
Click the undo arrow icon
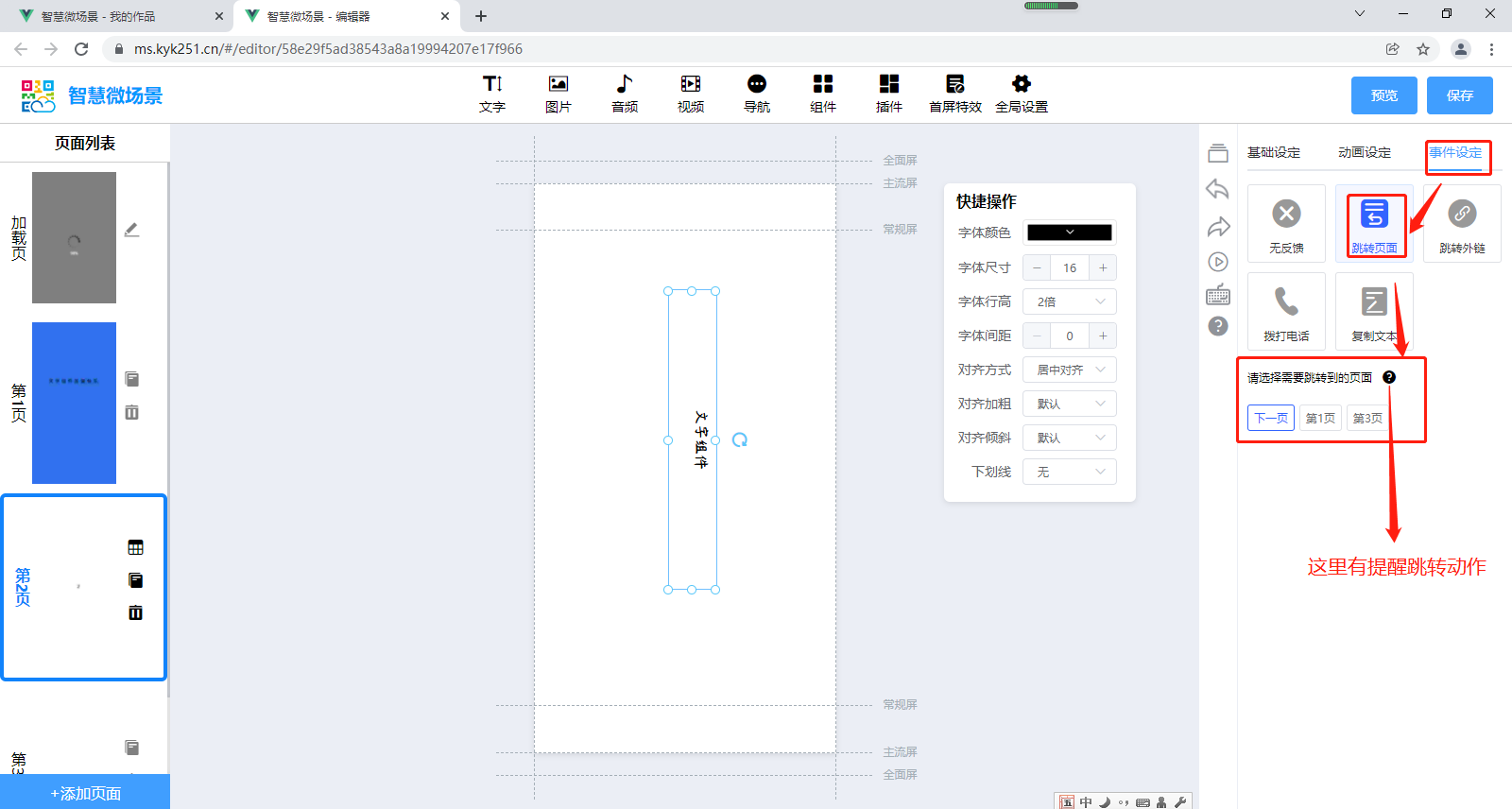pyautogui.click(x=1217, y=189)
